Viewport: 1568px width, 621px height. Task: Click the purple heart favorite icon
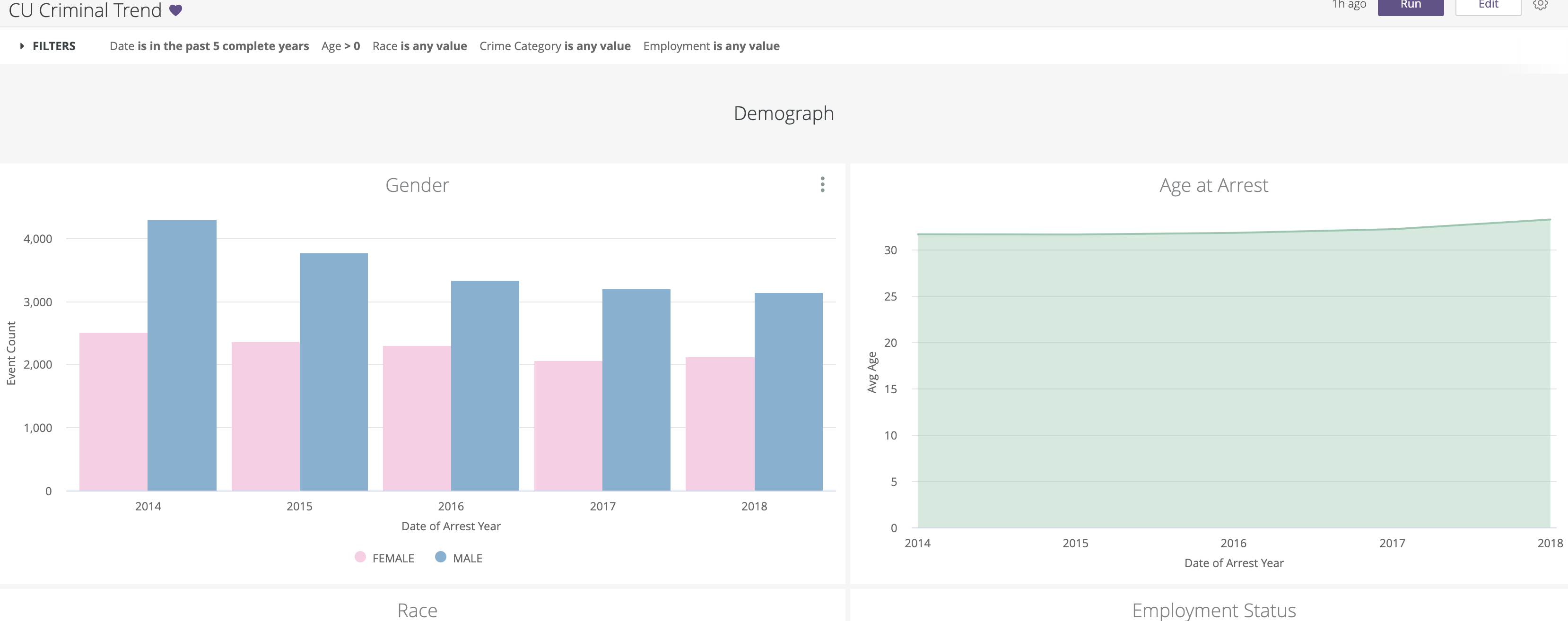pos(175,10)
